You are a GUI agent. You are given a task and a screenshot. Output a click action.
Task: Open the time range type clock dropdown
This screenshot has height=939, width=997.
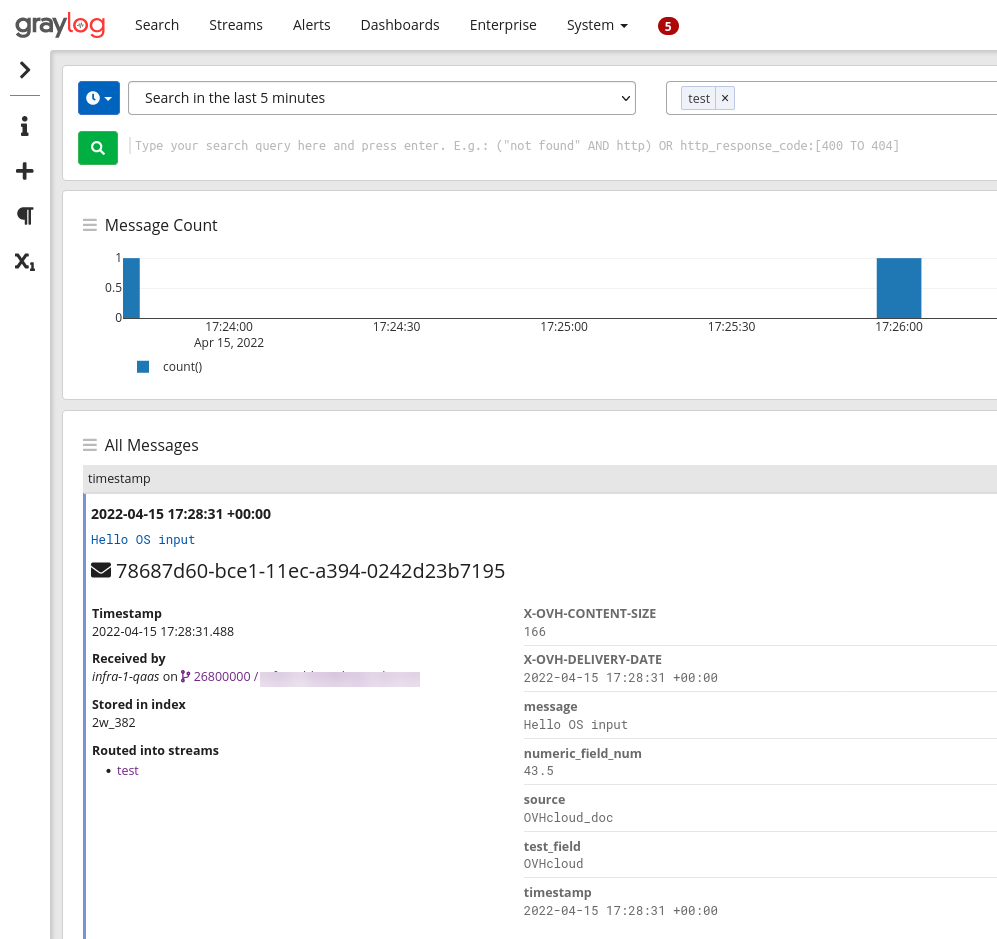(x=99, y=98)
